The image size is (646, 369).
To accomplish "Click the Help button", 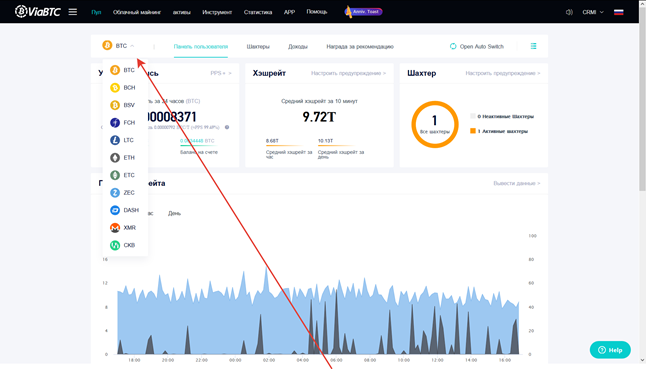I will (x=610, y=350).
